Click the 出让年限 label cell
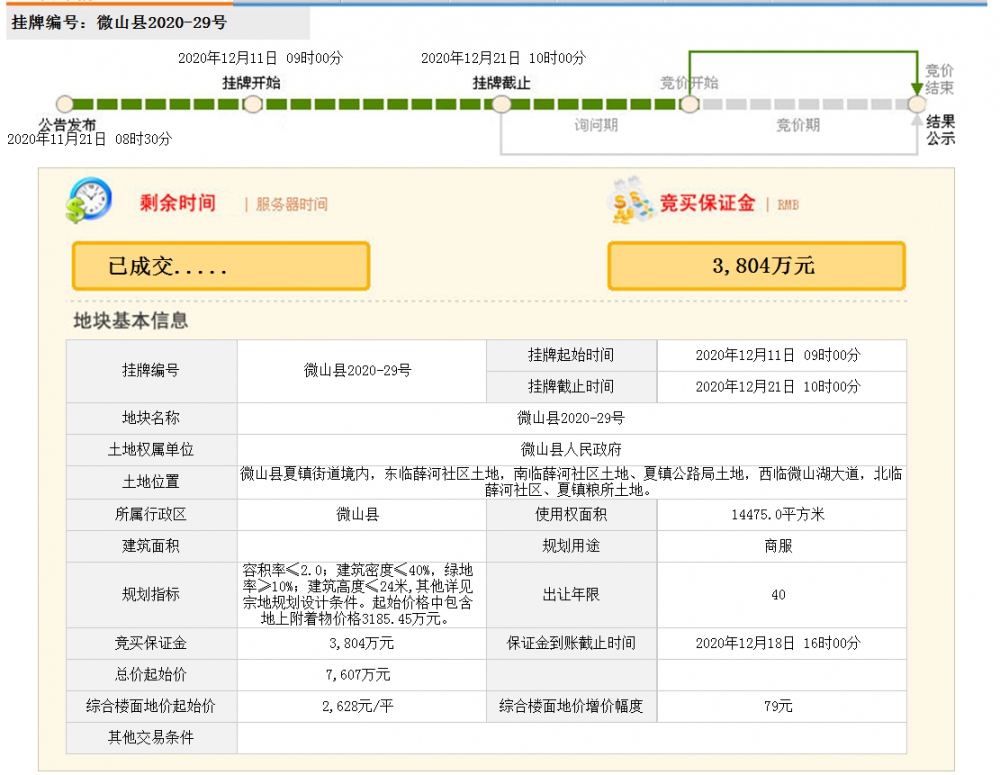 click(571, 594)
